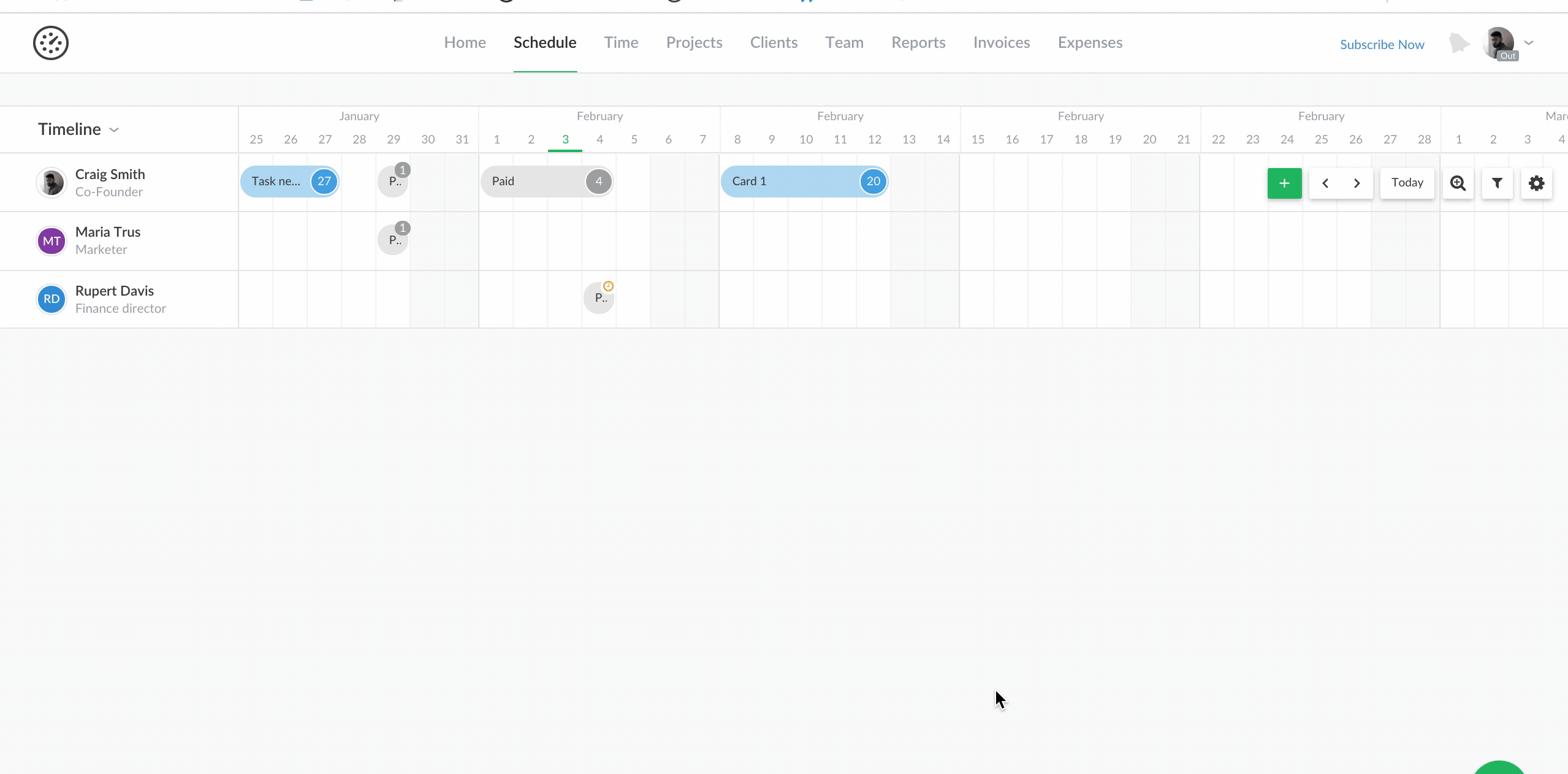1568x774 pixels.
Task: Switch to the Reports tab
Action: click(x=918, y=42)
